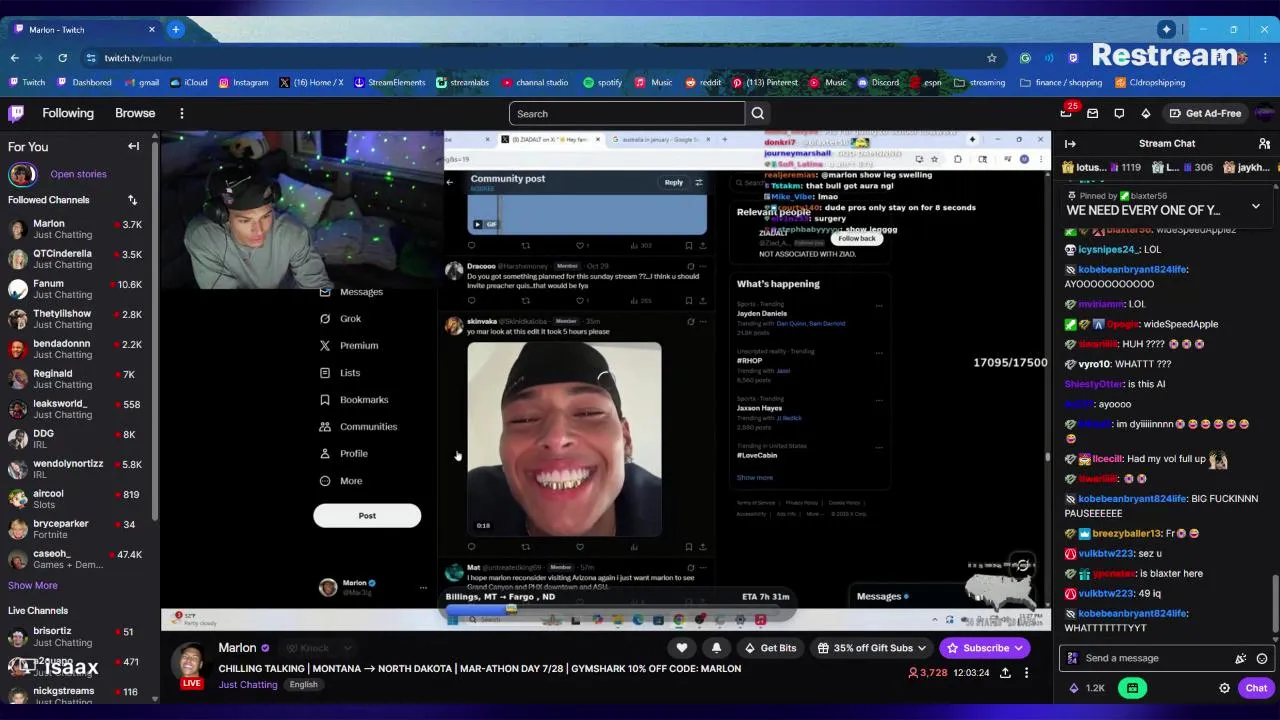1280x720 pixels.
Task: Go back with the browser arrow
Action: (14, 58)
